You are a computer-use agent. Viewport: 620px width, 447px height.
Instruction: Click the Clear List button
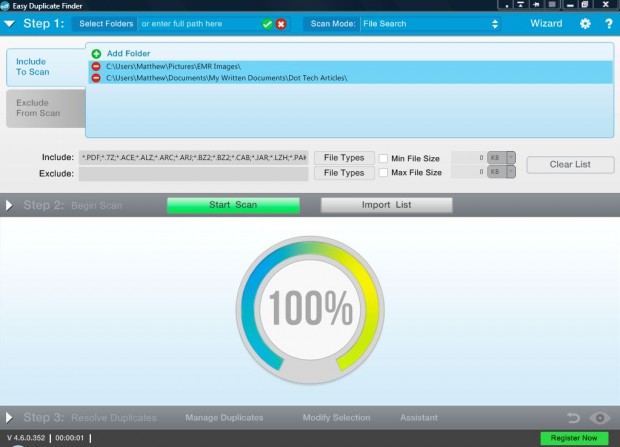(x=570, y=165)
